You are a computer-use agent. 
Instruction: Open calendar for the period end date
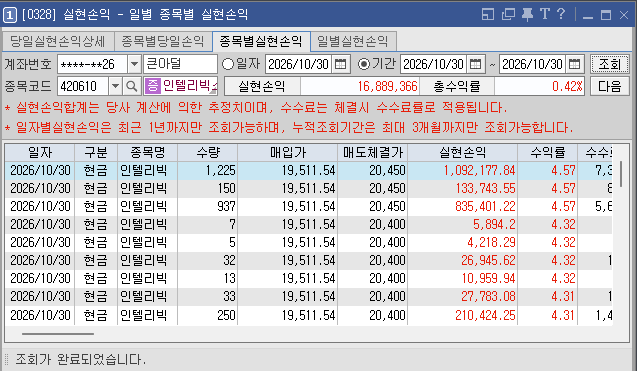tap(574, 64)
